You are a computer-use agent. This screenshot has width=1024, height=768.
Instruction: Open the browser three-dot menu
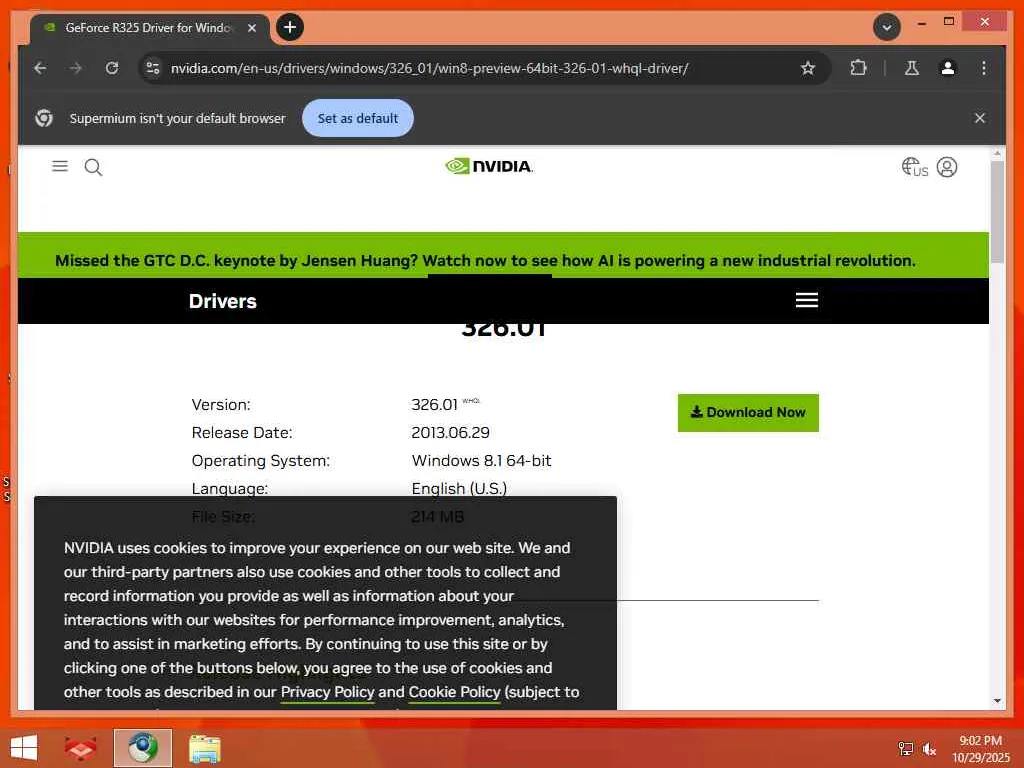[984, 68]
